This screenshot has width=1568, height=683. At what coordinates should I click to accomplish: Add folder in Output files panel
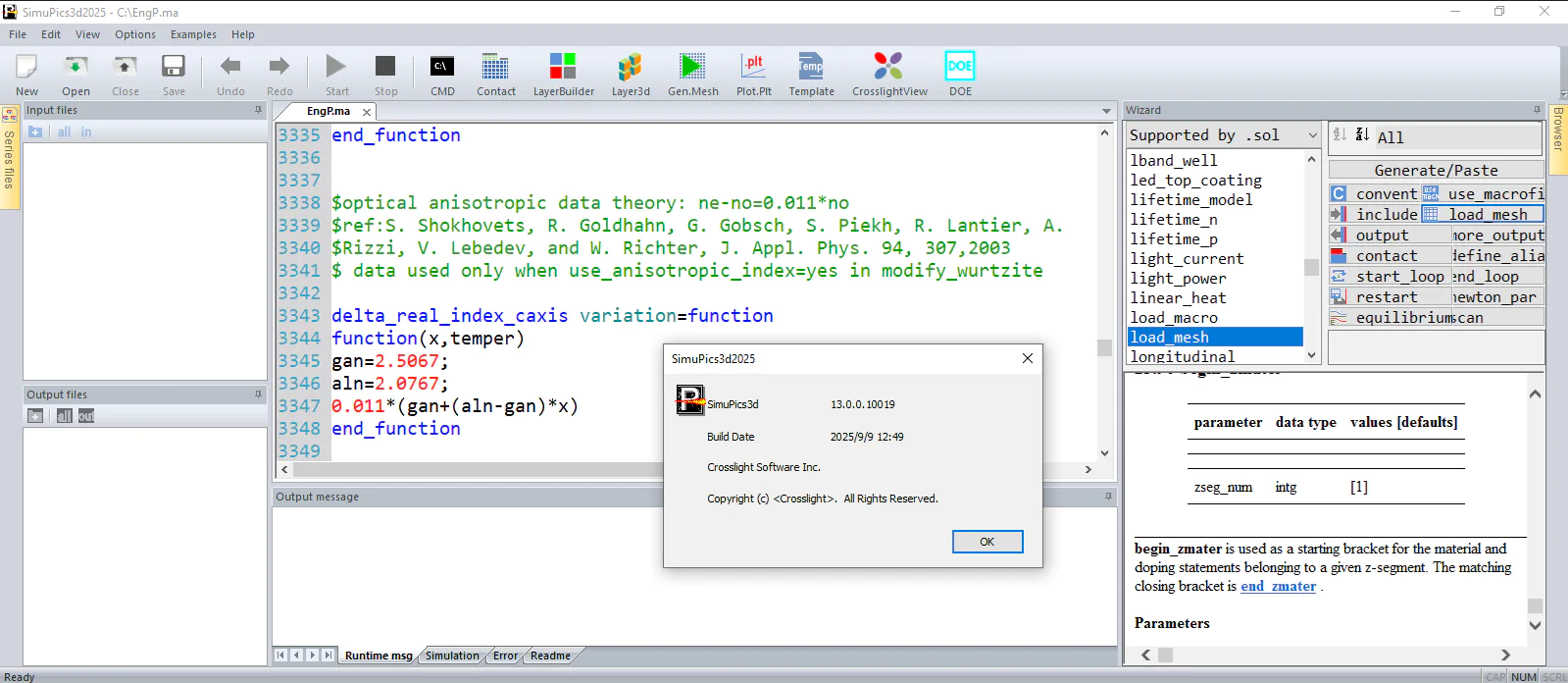35,416
